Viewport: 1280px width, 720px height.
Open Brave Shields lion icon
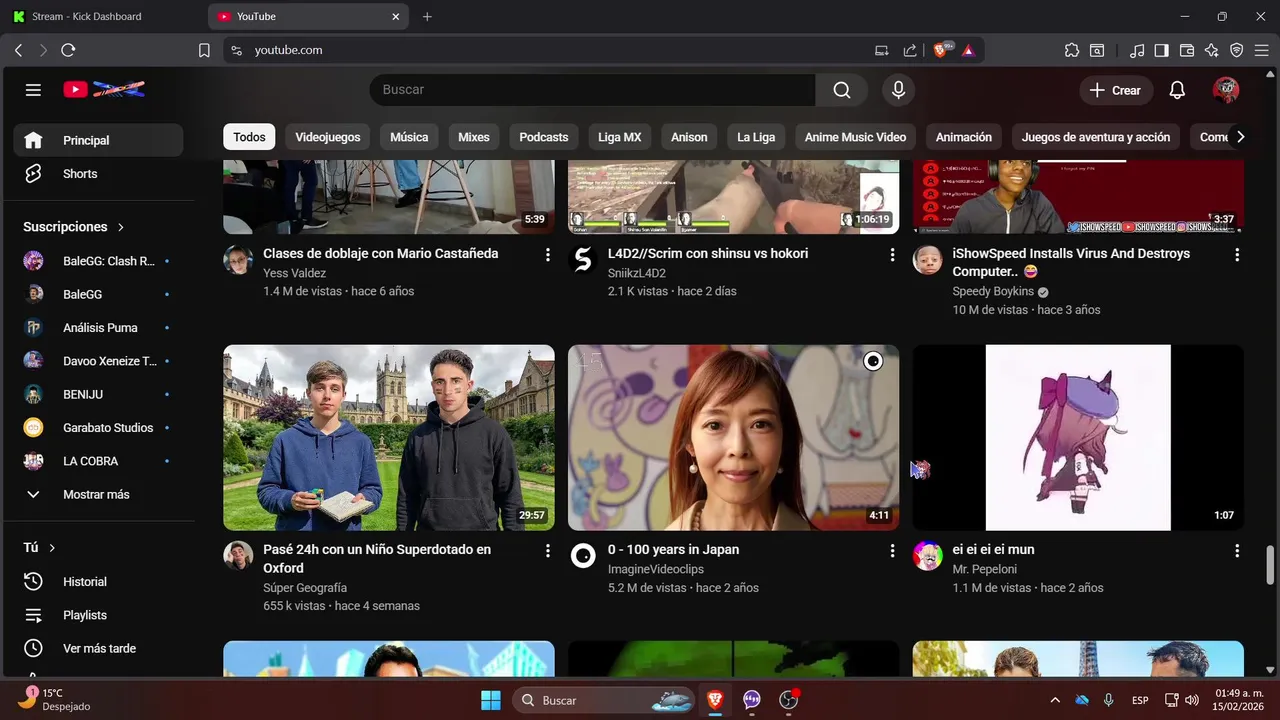[x=941, y=50]
